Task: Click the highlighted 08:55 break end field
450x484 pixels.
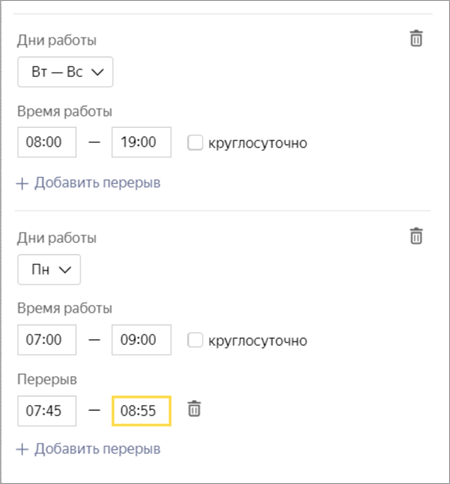Action: (142, 411)
